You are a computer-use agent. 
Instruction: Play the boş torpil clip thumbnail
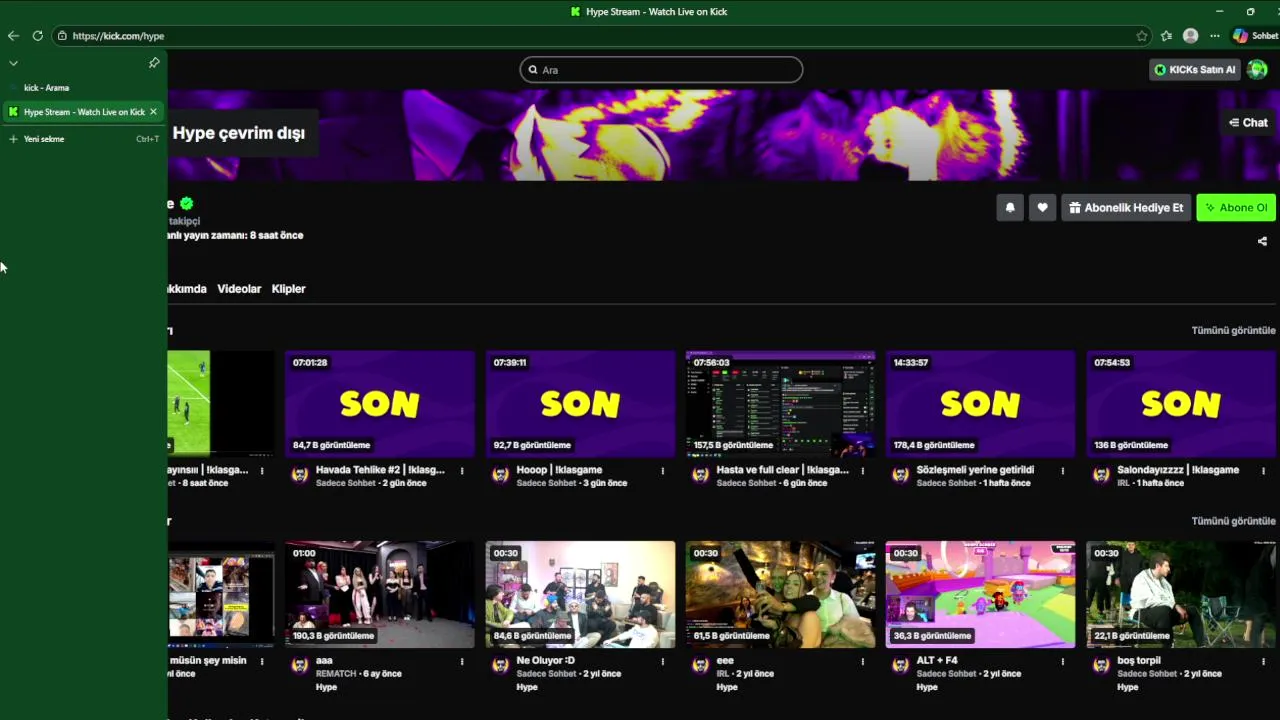click(x=1181, y=595)
